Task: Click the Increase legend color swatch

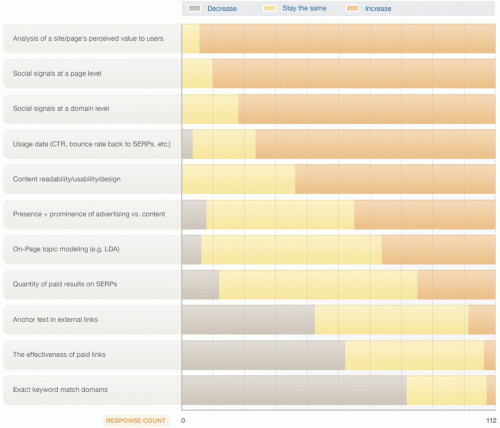Action: tap(352, 8)
